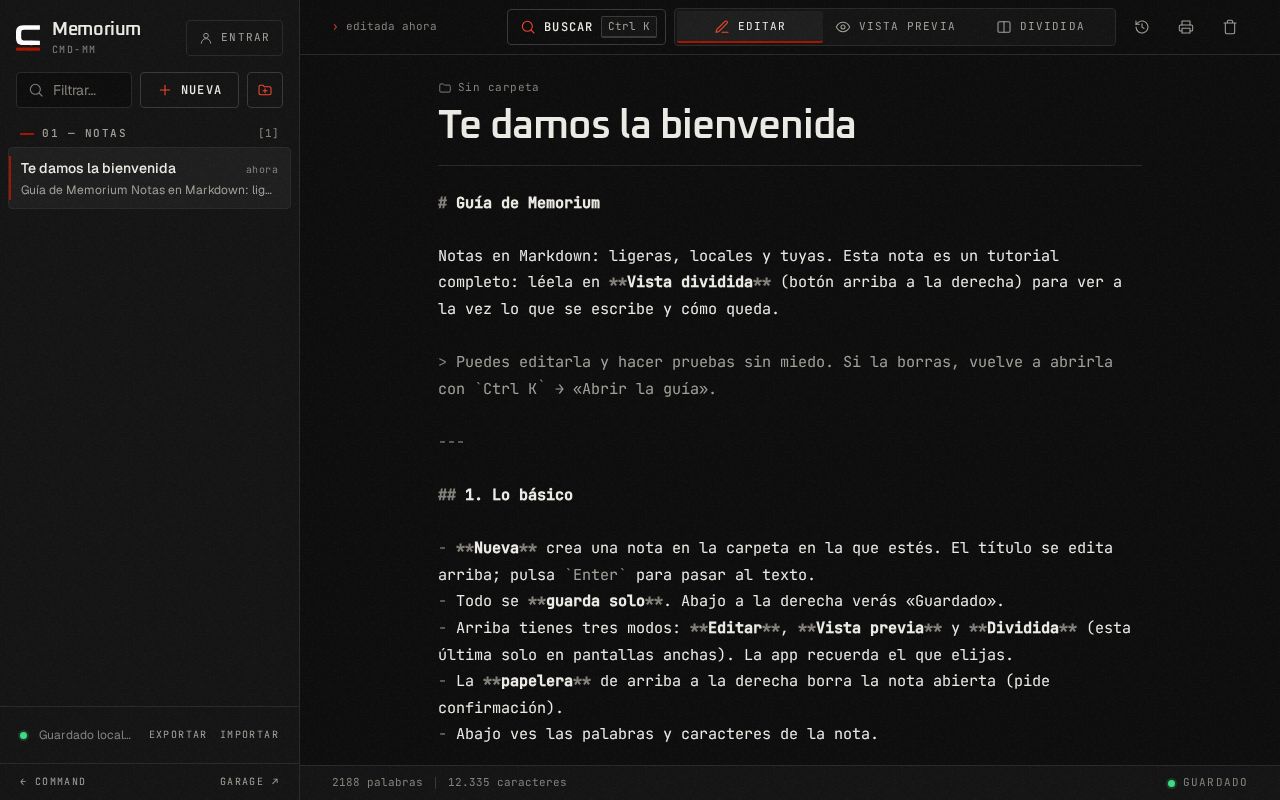The image size is (1280, 800).
Task: Create new folder with folder-plus icon
Action: [x=265, y=90]
